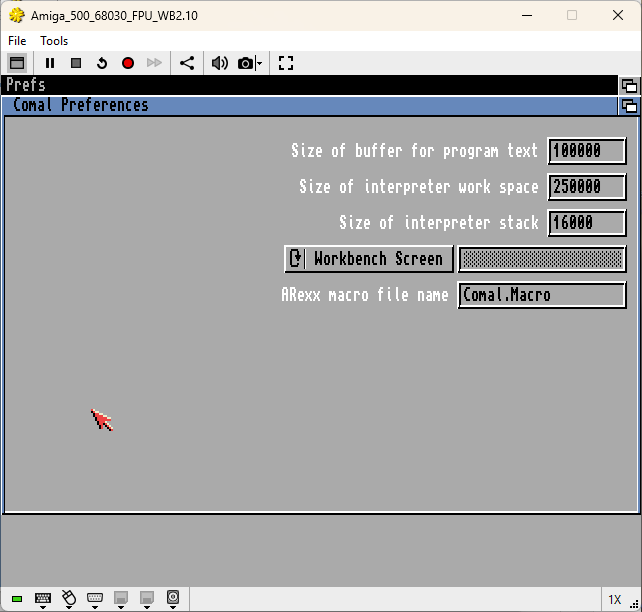The width and height of the screenshot is (642, 612).
Task: Reset the emulated Amiga
Action: tap(102, 63)
